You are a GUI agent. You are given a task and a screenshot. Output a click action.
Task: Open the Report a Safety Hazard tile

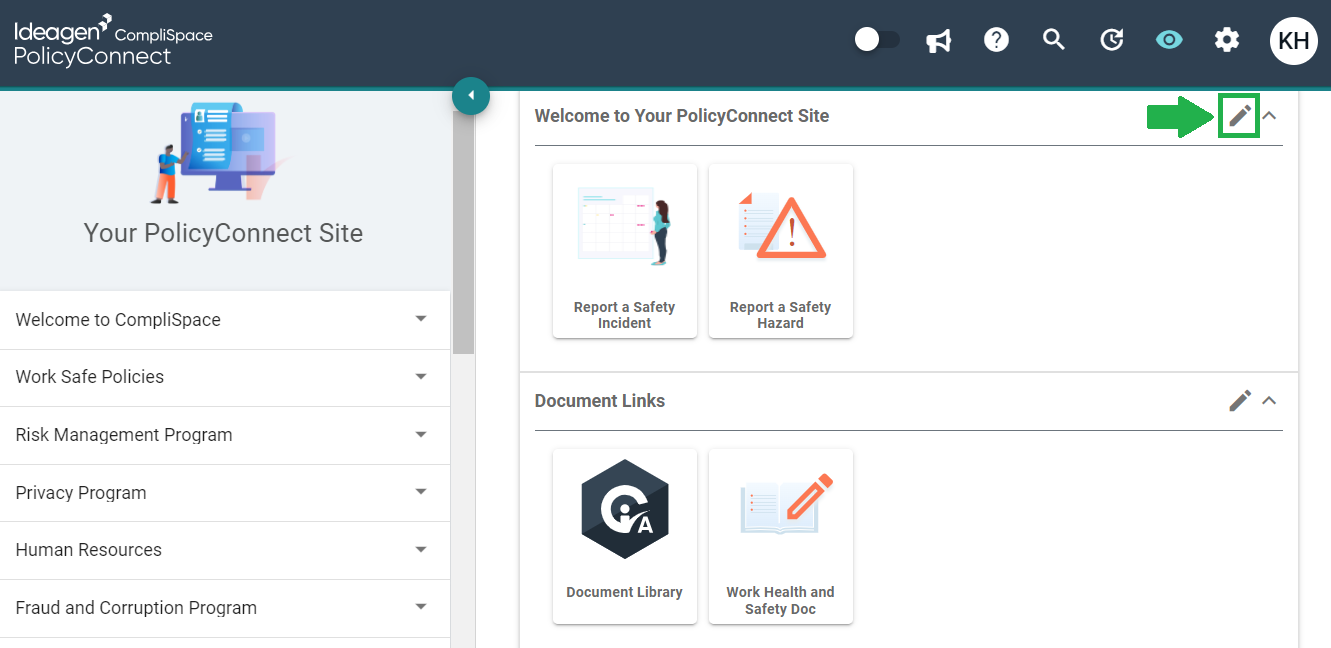[781, 251]
